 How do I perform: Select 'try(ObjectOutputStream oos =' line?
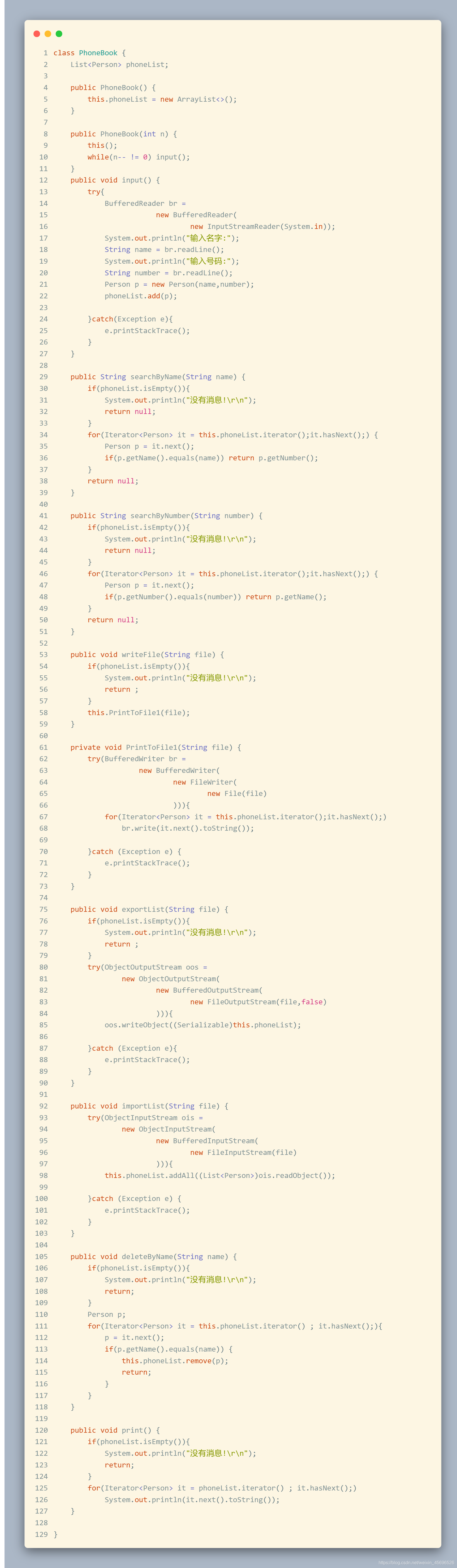tap(147, 967)
